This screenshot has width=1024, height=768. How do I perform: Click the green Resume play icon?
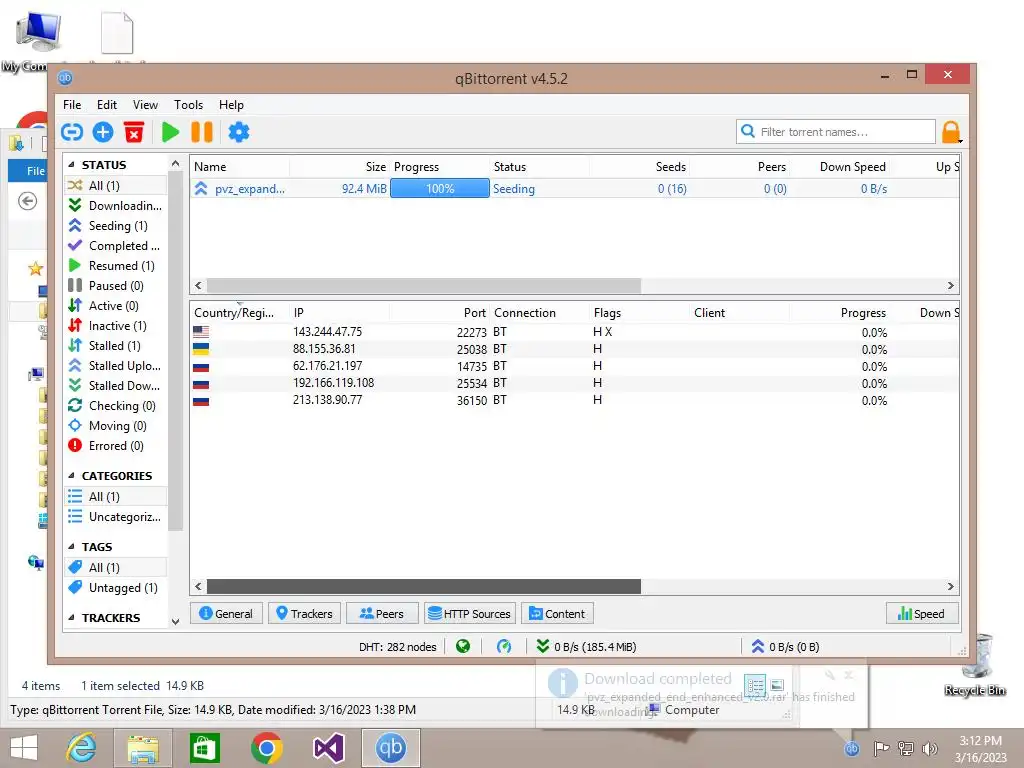pyautogui.click(x=170, y=132)
